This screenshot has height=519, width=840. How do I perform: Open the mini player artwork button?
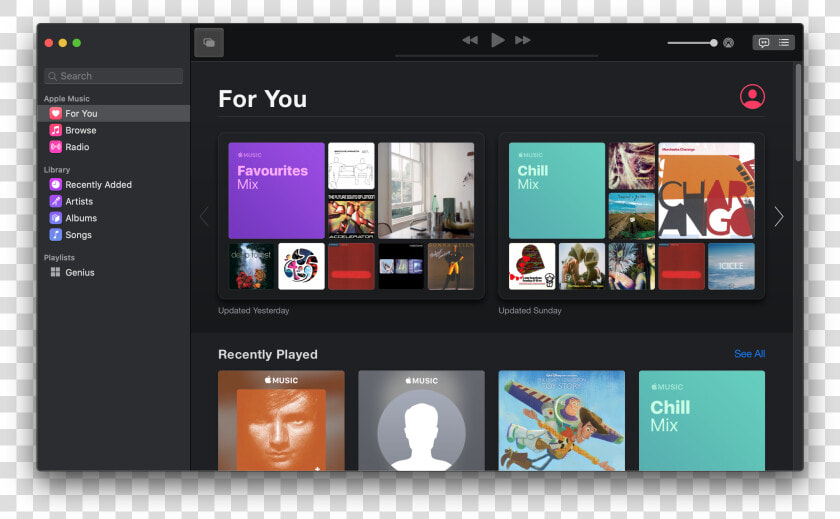[x=209, y=42]
